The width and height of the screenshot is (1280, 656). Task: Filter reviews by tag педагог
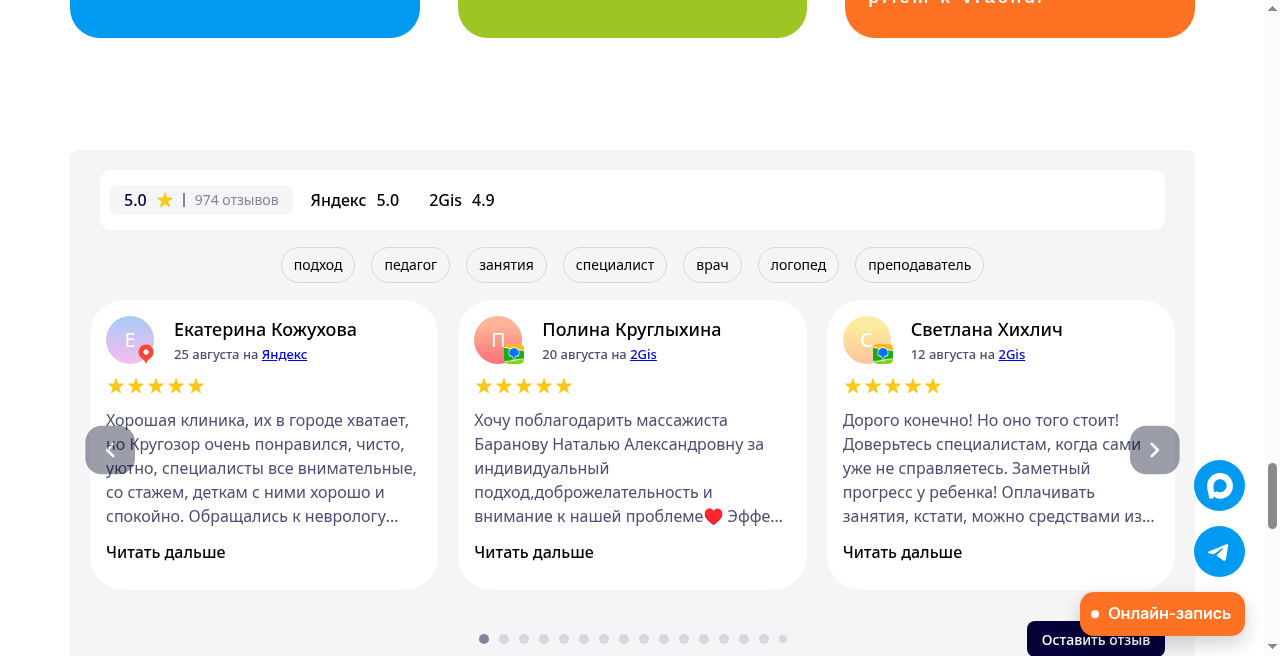click(411, 265)
